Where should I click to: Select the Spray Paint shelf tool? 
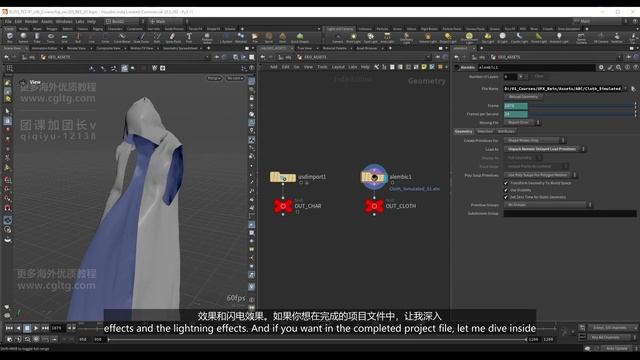(173, 38)
